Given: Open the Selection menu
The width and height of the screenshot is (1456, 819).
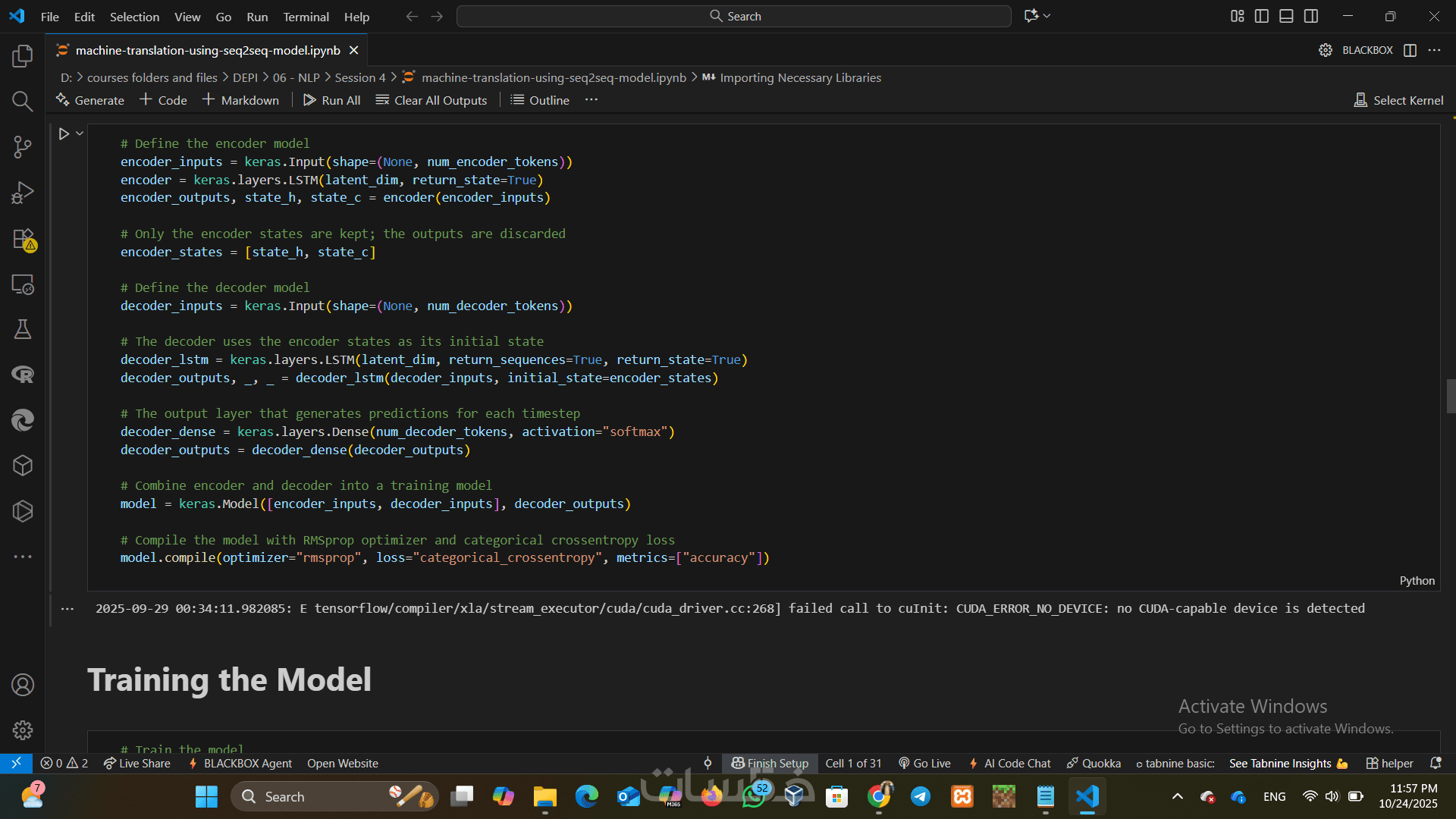Looking at the screenshot, I should coord(134,17).
